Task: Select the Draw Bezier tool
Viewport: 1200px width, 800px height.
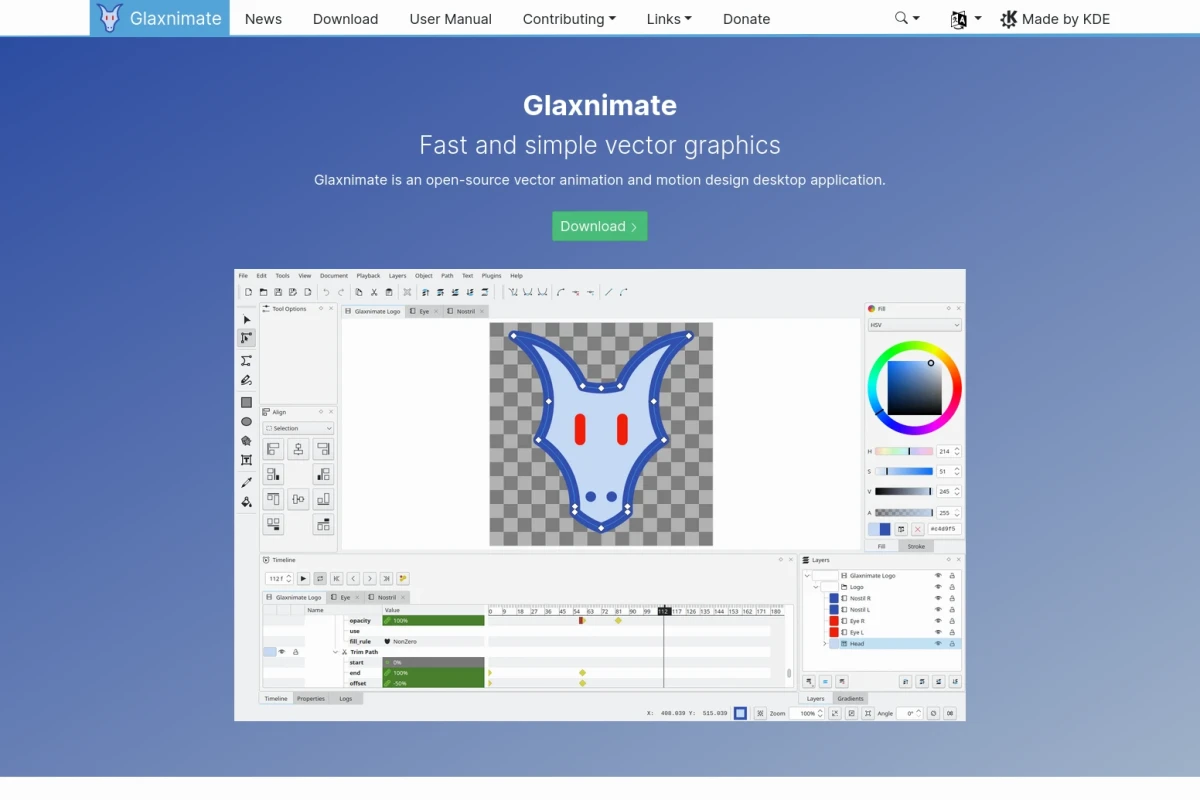Action: [246, 360]
